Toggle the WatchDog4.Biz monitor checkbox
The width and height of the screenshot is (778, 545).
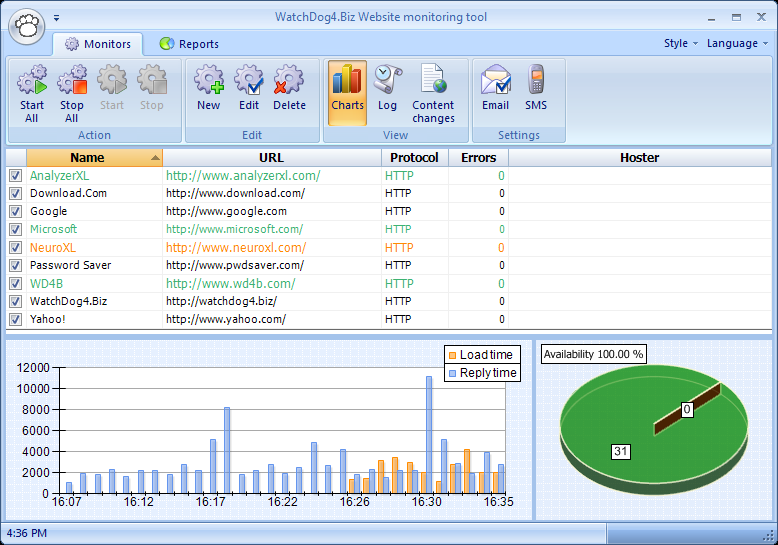tap(15, 301)
